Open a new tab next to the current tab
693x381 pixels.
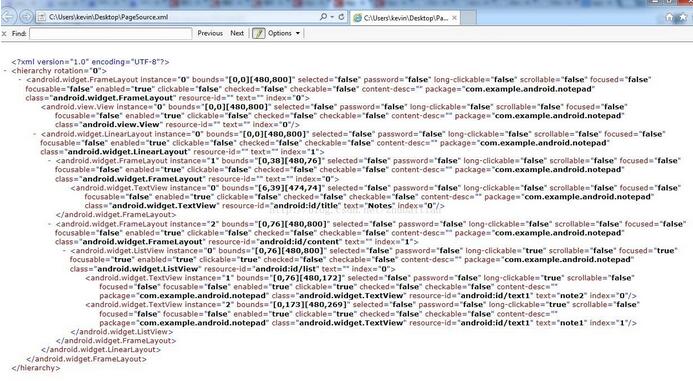pos(468,18)
